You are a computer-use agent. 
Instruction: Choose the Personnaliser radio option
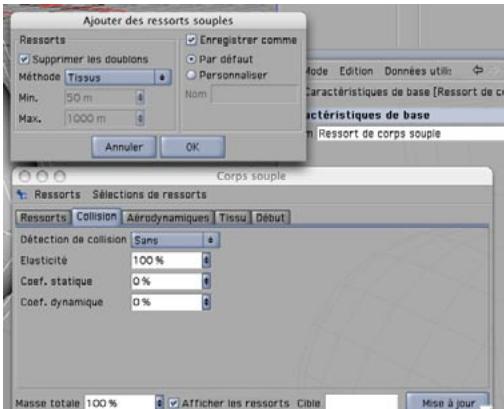point(191,75)
